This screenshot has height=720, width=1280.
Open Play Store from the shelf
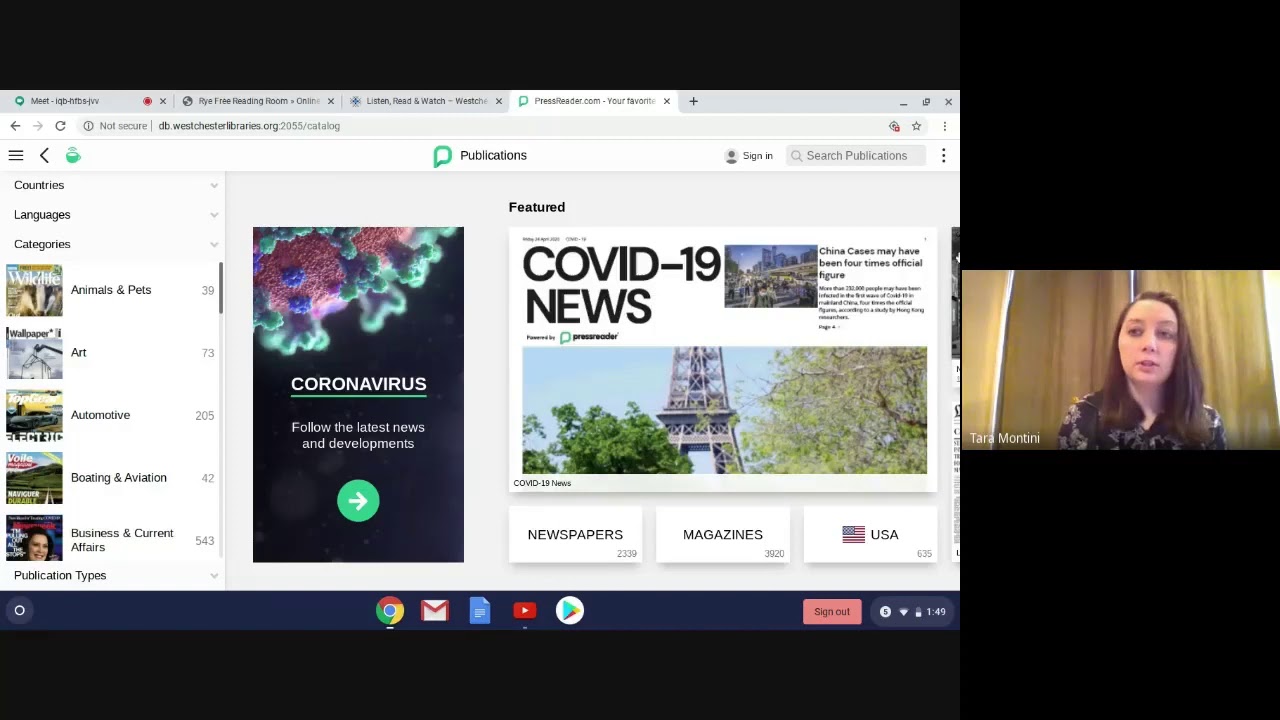pos(570,610)
